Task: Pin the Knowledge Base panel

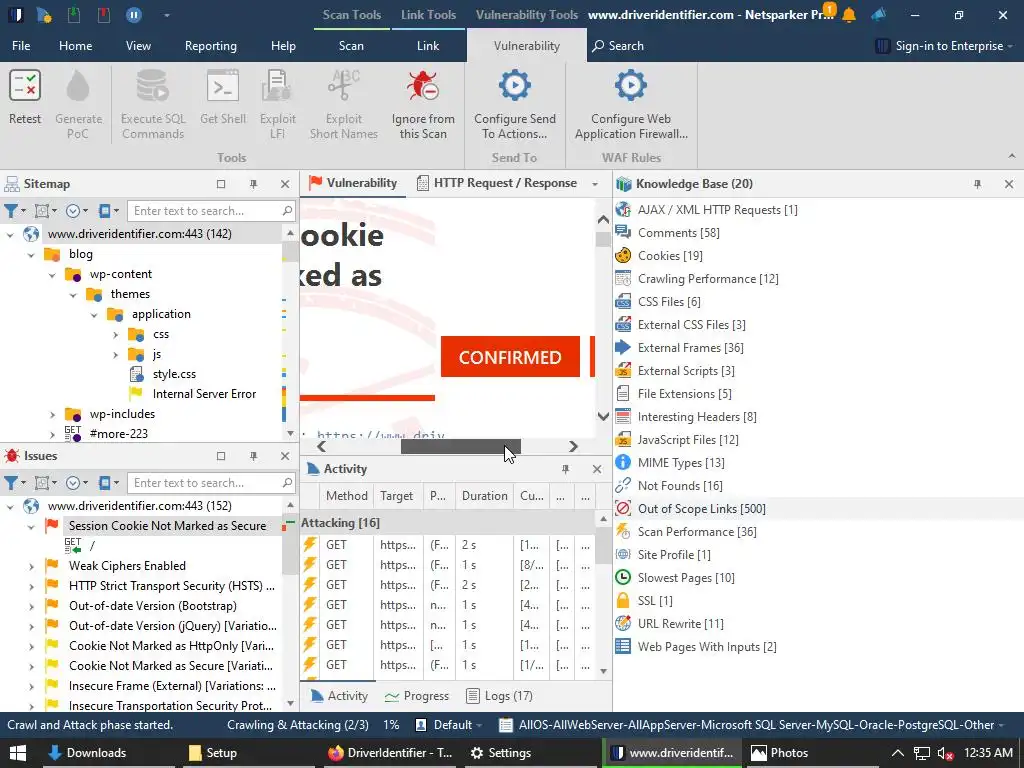Action: [977, 184]
